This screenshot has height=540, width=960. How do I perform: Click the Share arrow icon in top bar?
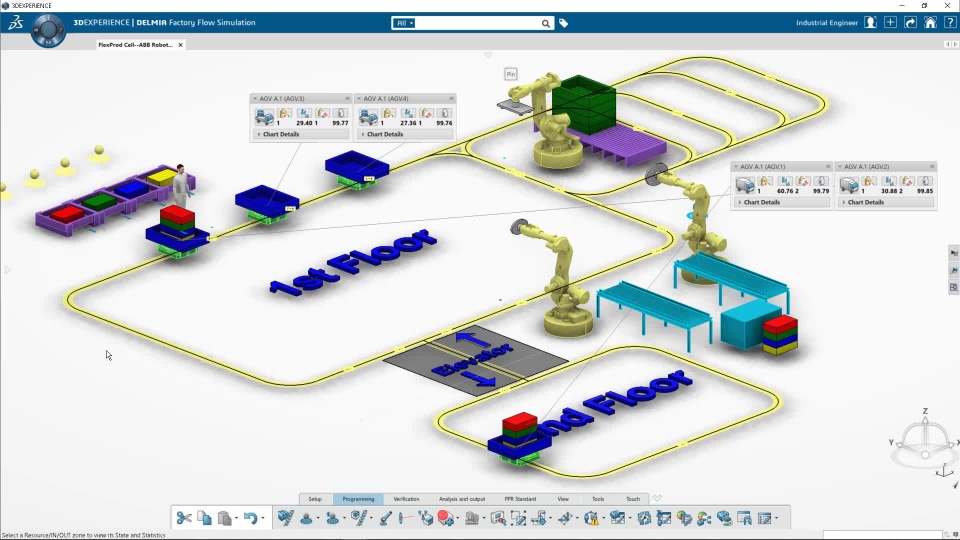point(910,23)
